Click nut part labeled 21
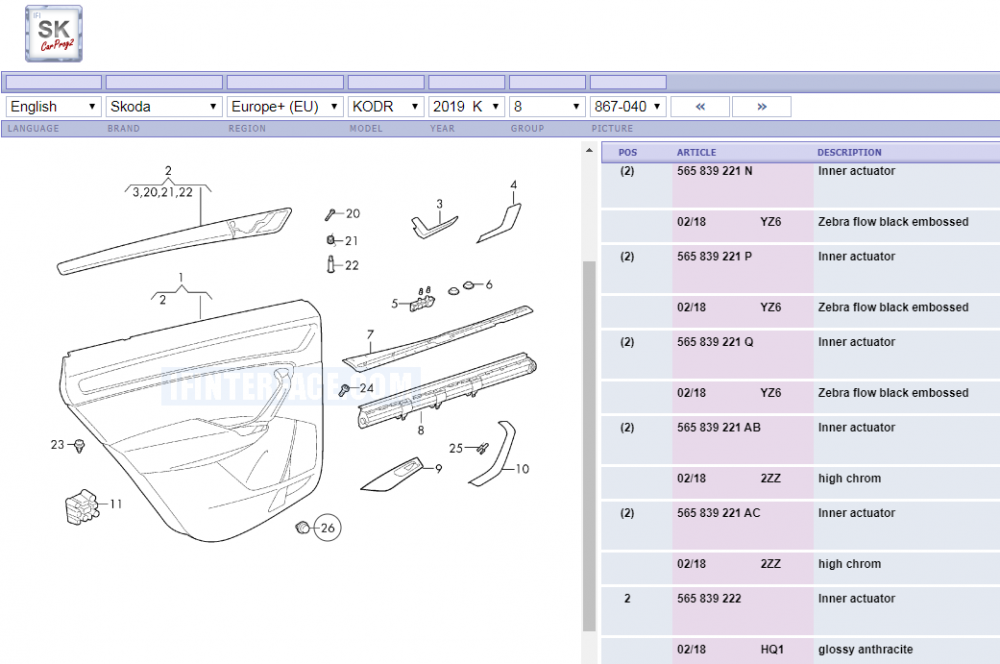Screen dimensions: 1000x664 click(x=330, y=240)
